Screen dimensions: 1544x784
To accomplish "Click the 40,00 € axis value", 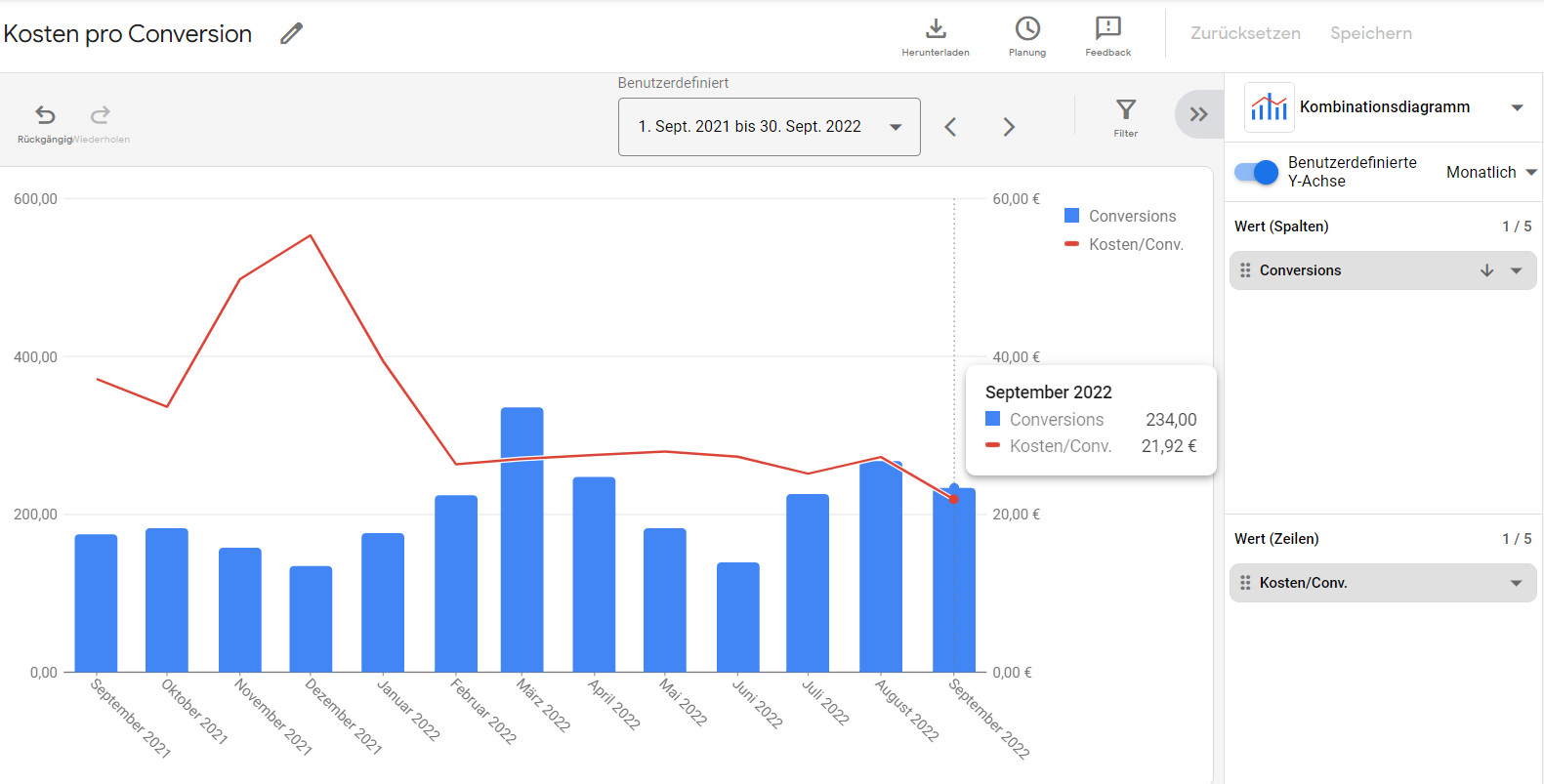I will coord(1017,357).
